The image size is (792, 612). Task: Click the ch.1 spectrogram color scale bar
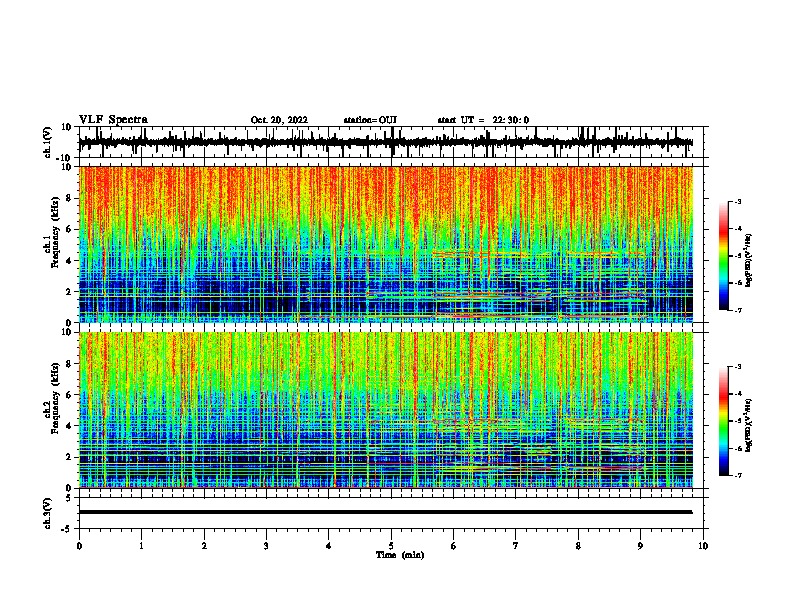click(723, 256)
